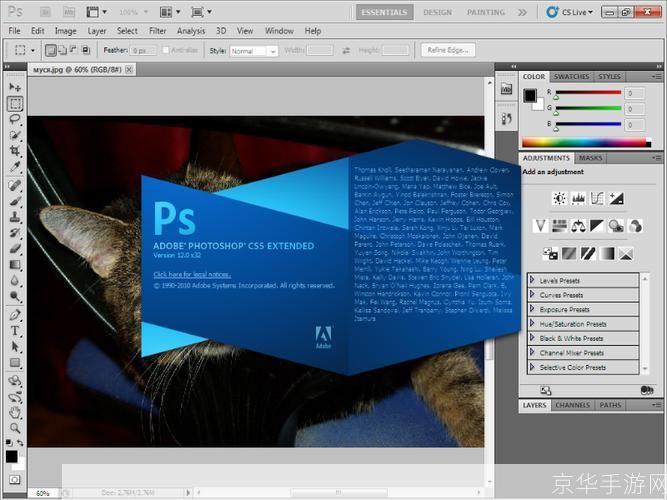Select the Lasso tool
667x500 pixels.
tap(15, 120)
